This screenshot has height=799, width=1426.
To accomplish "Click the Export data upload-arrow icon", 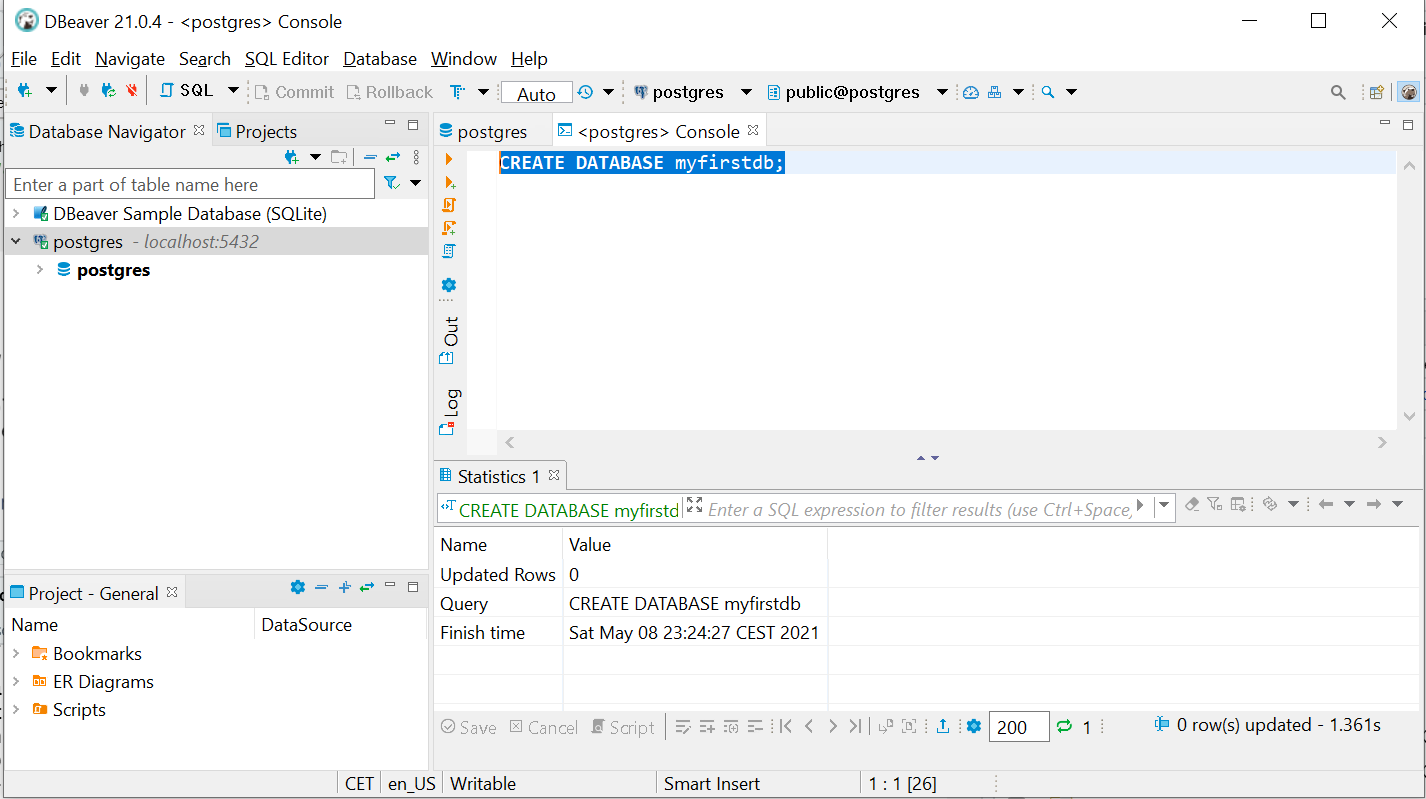I will point(942,726).
